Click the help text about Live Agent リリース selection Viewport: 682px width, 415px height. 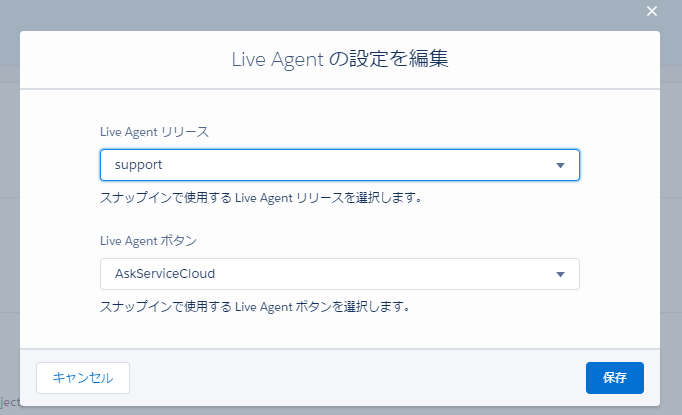pos(260,197)
